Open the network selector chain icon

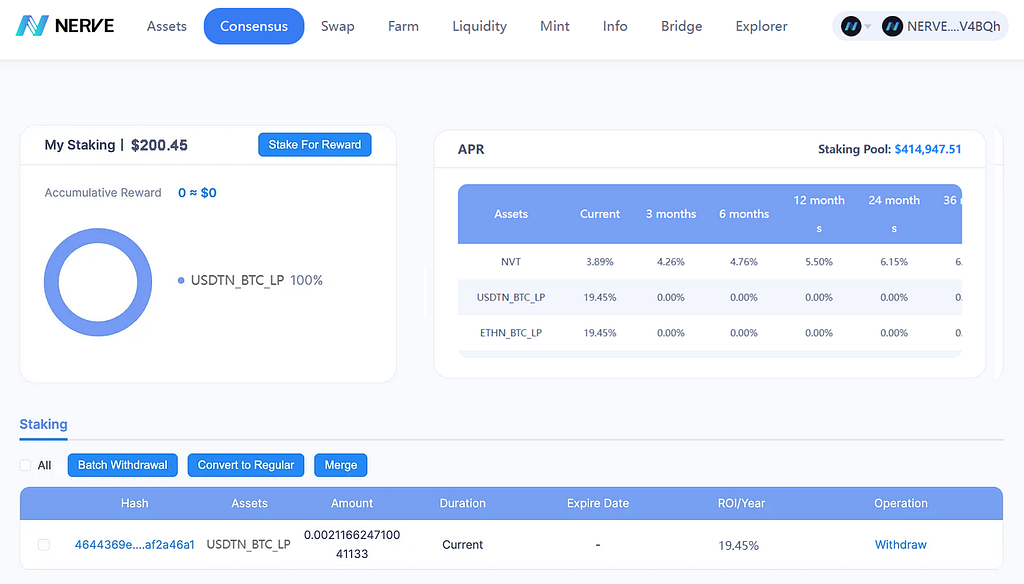(850, 26)
